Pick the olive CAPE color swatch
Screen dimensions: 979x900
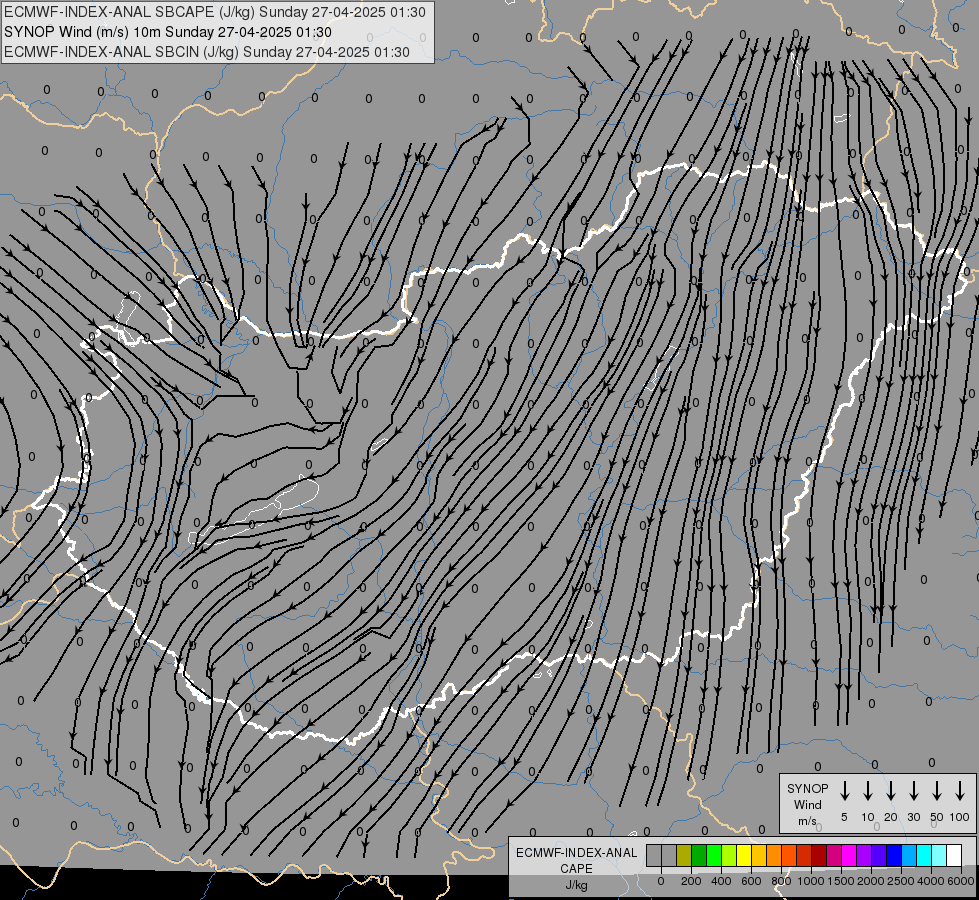[684, 855]
